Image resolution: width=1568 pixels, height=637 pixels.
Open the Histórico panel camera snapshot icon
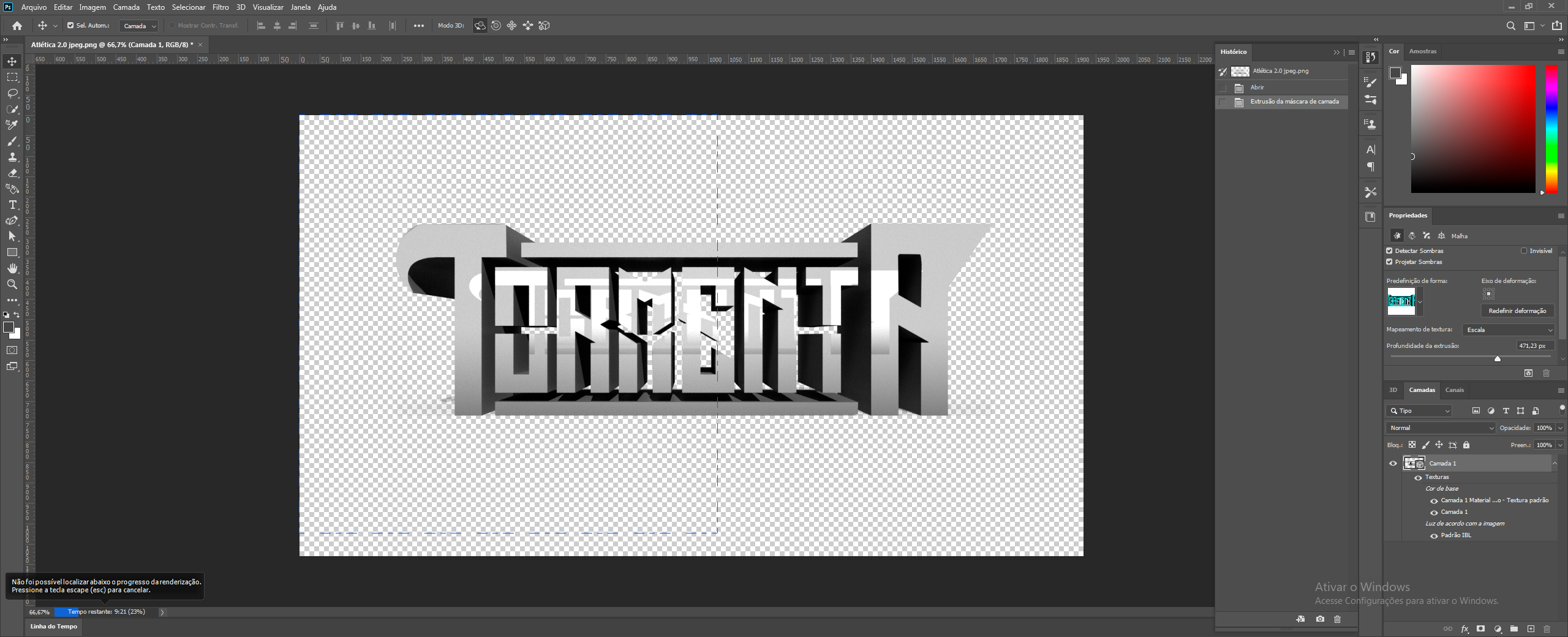tap(1319, 619)
